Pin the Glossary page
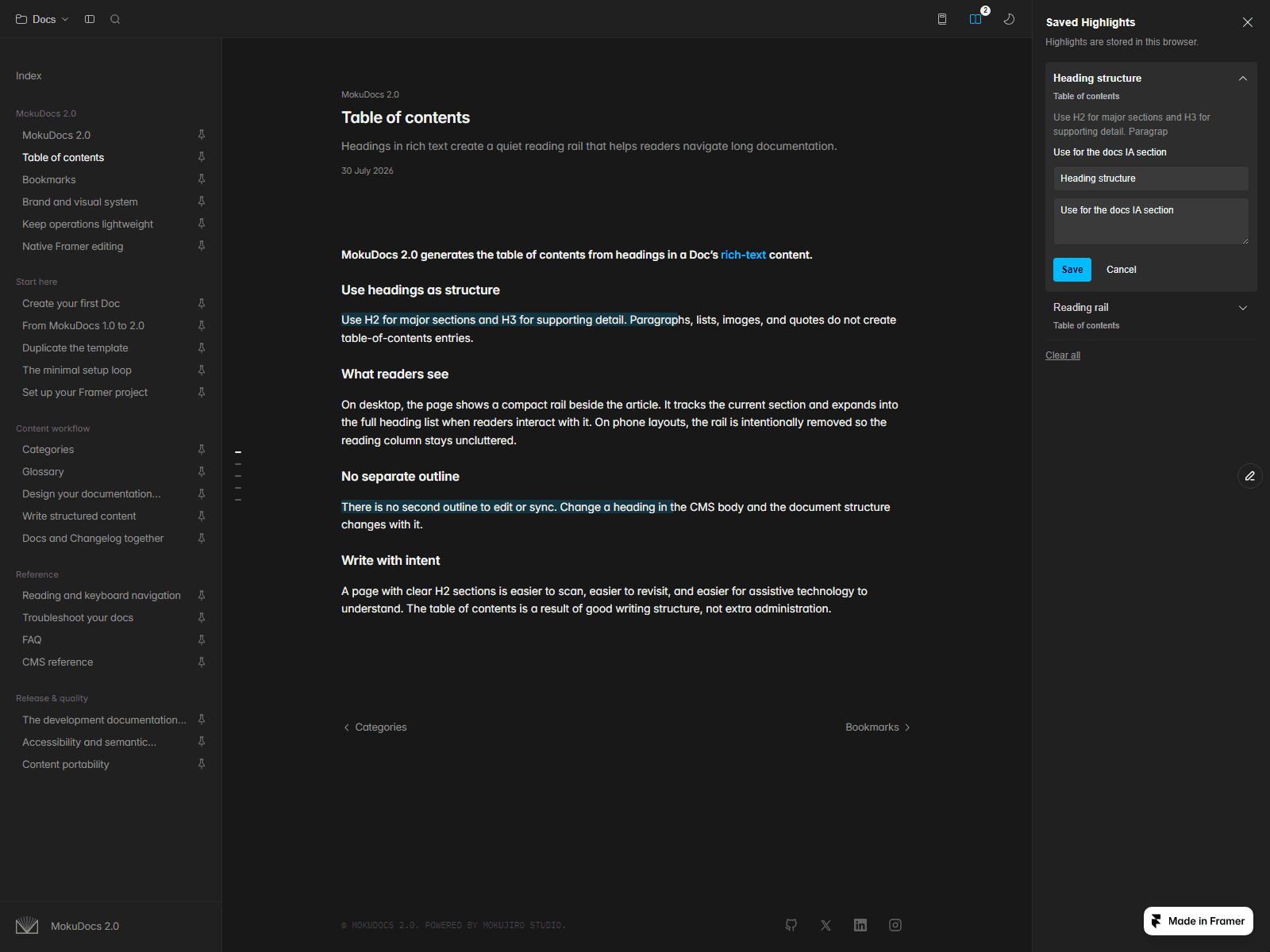The image size is (1270, 952). point(202,471)
